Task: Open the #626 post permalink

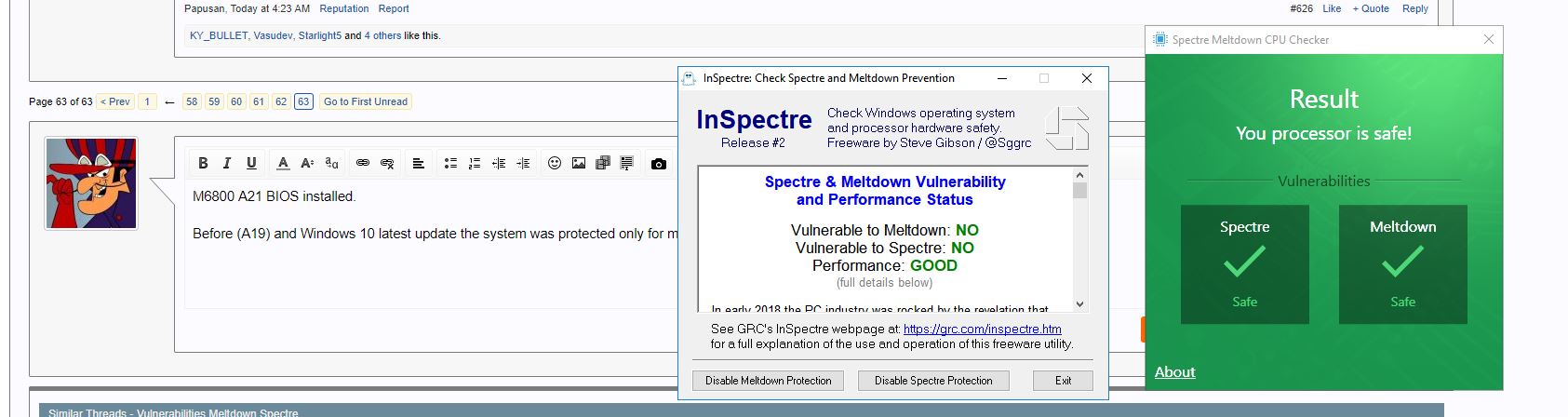Action: click(x=1302, y=8)
